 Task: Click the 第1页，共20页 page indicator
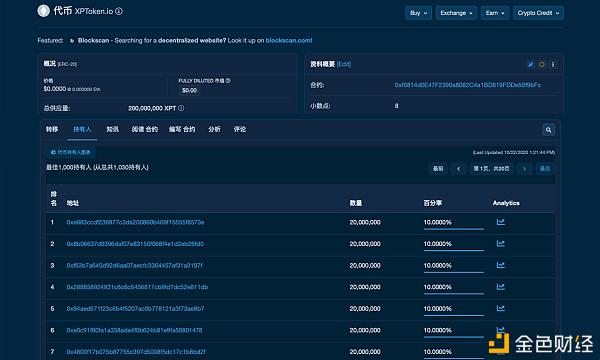(x=491, y=169)
